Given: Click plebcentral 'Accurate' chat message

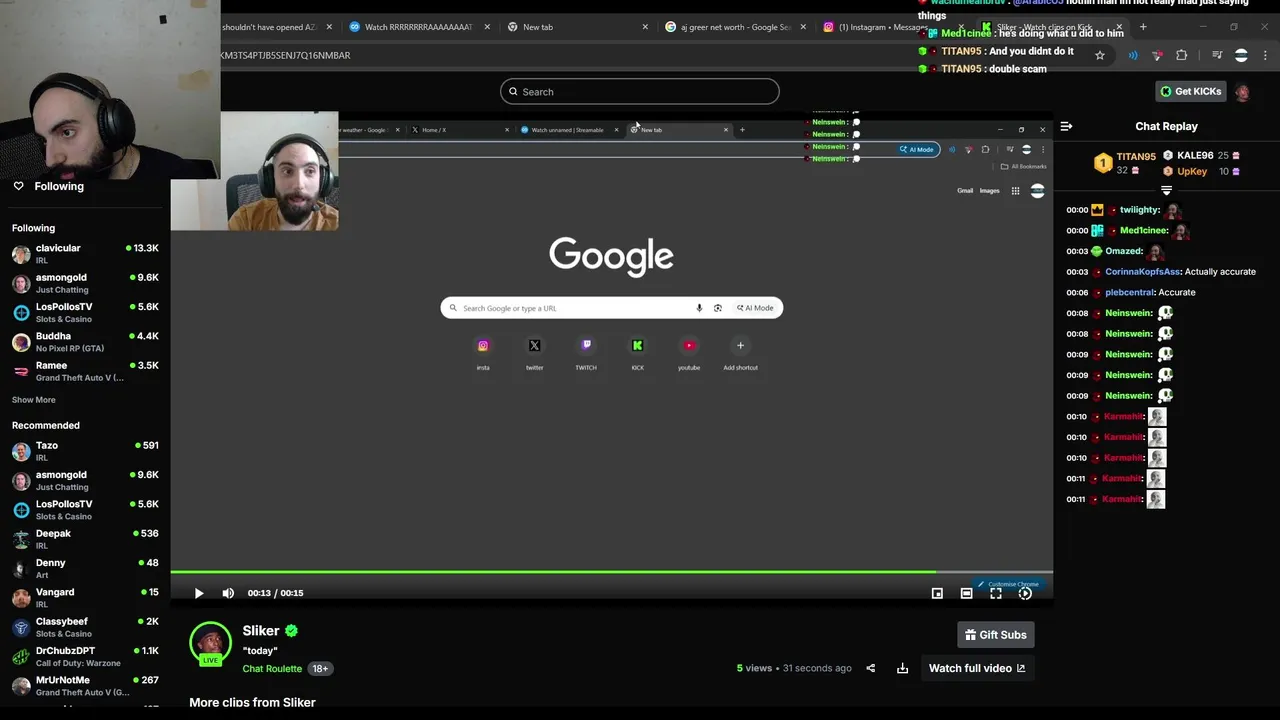Looking at the screenshot, I should [x=1130, y=293].
